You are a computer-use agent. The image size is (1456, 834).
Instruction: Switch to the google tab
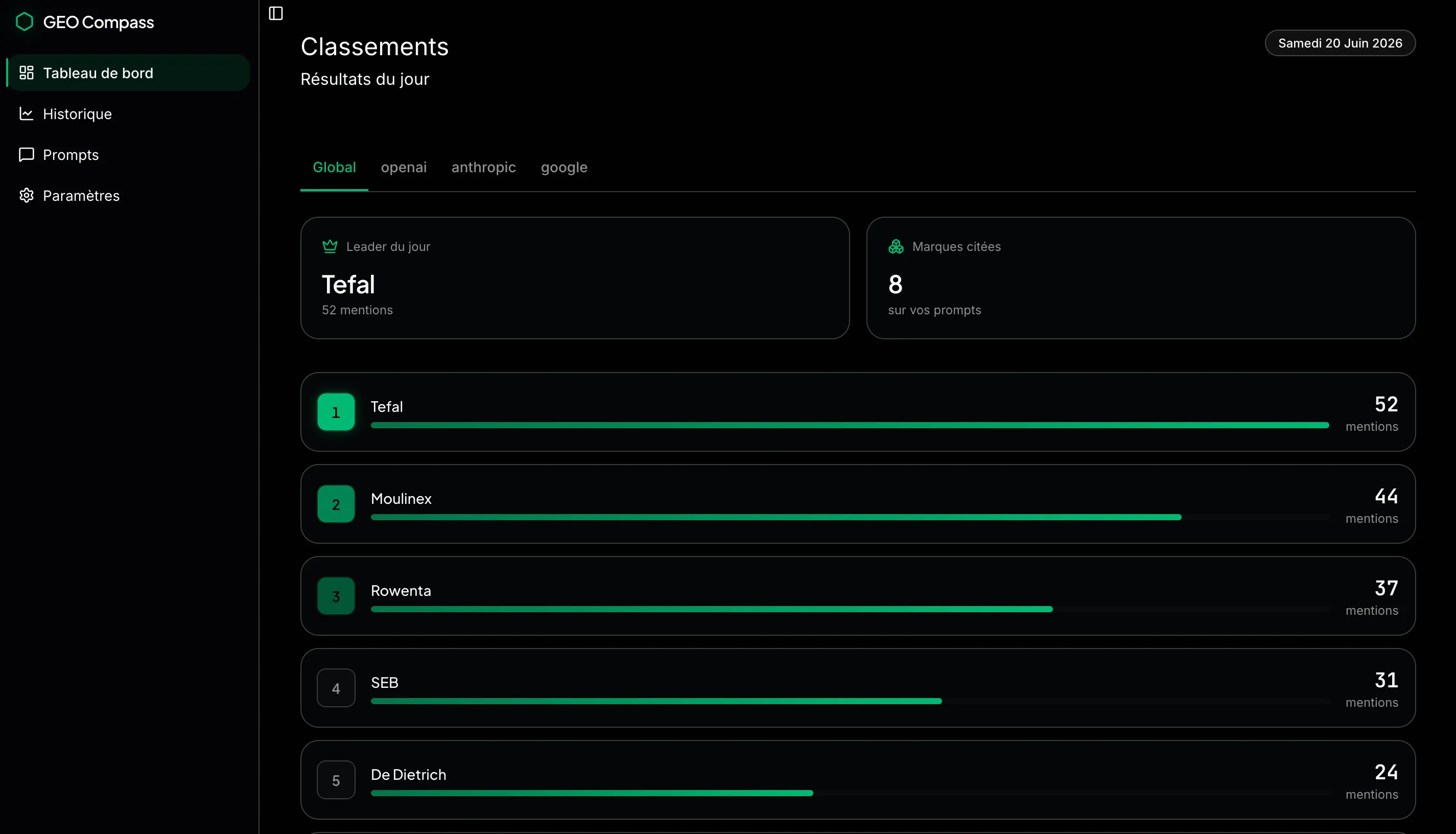pyautogui.click(x=564, y=167)
